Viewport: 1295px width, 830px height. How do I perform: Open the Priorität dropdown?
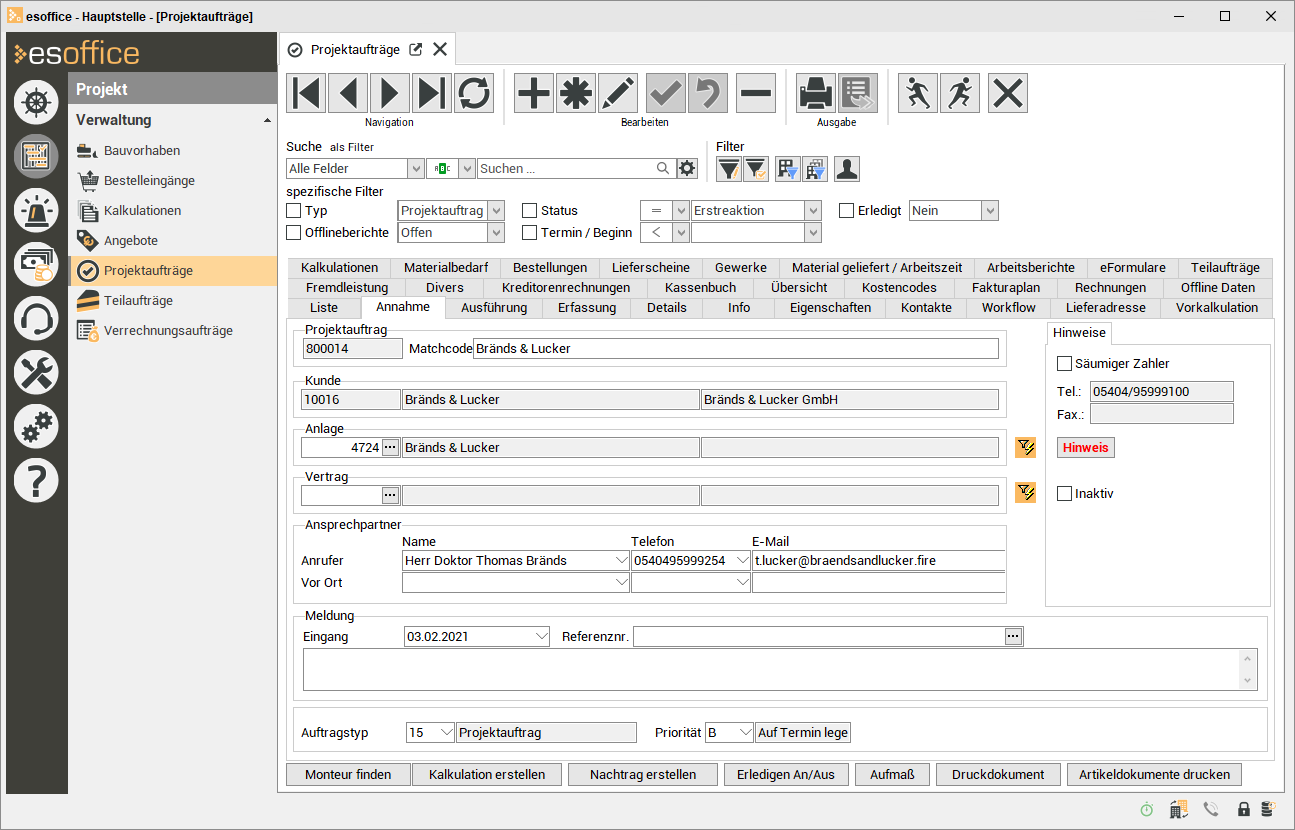coord(744,733)
